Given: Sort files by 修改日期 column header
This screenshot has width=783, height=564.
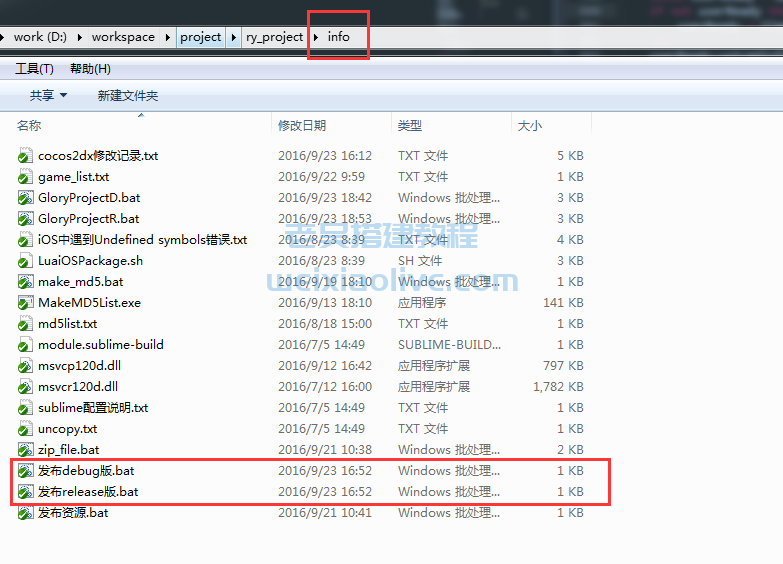Looking at the screenshot, I should click(x=302, y=126).
